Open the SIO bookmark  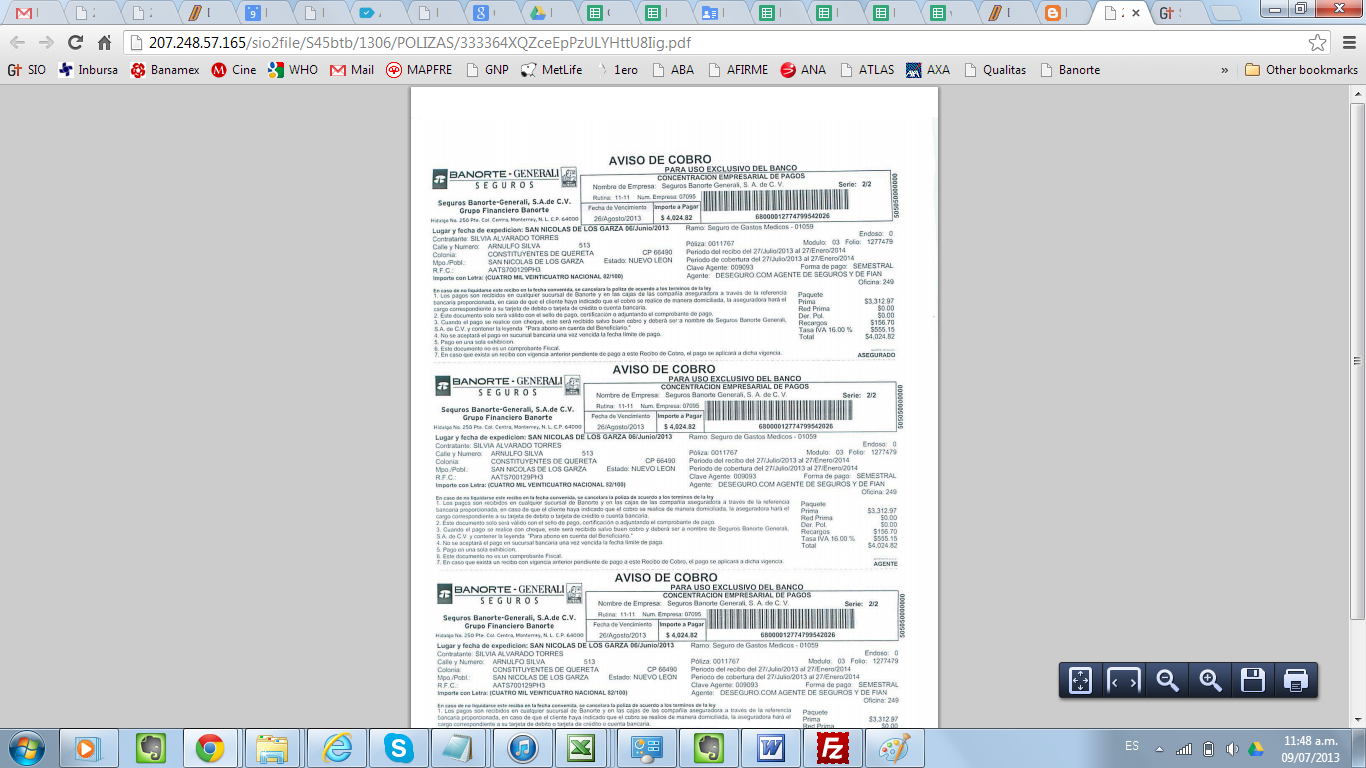(27, 70)
